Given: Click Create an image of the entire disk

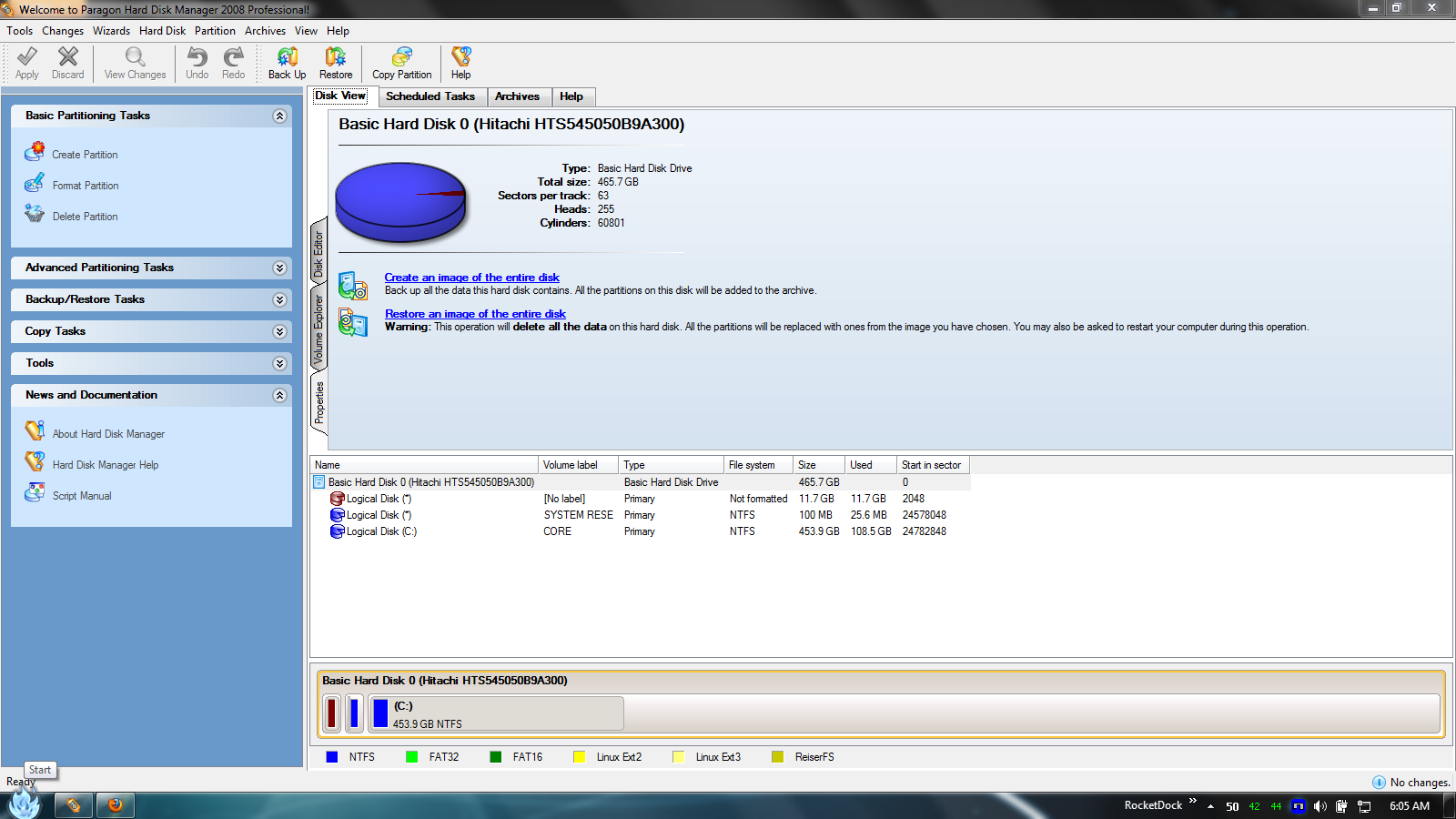Looking at the screenshot, I should 471,278.
